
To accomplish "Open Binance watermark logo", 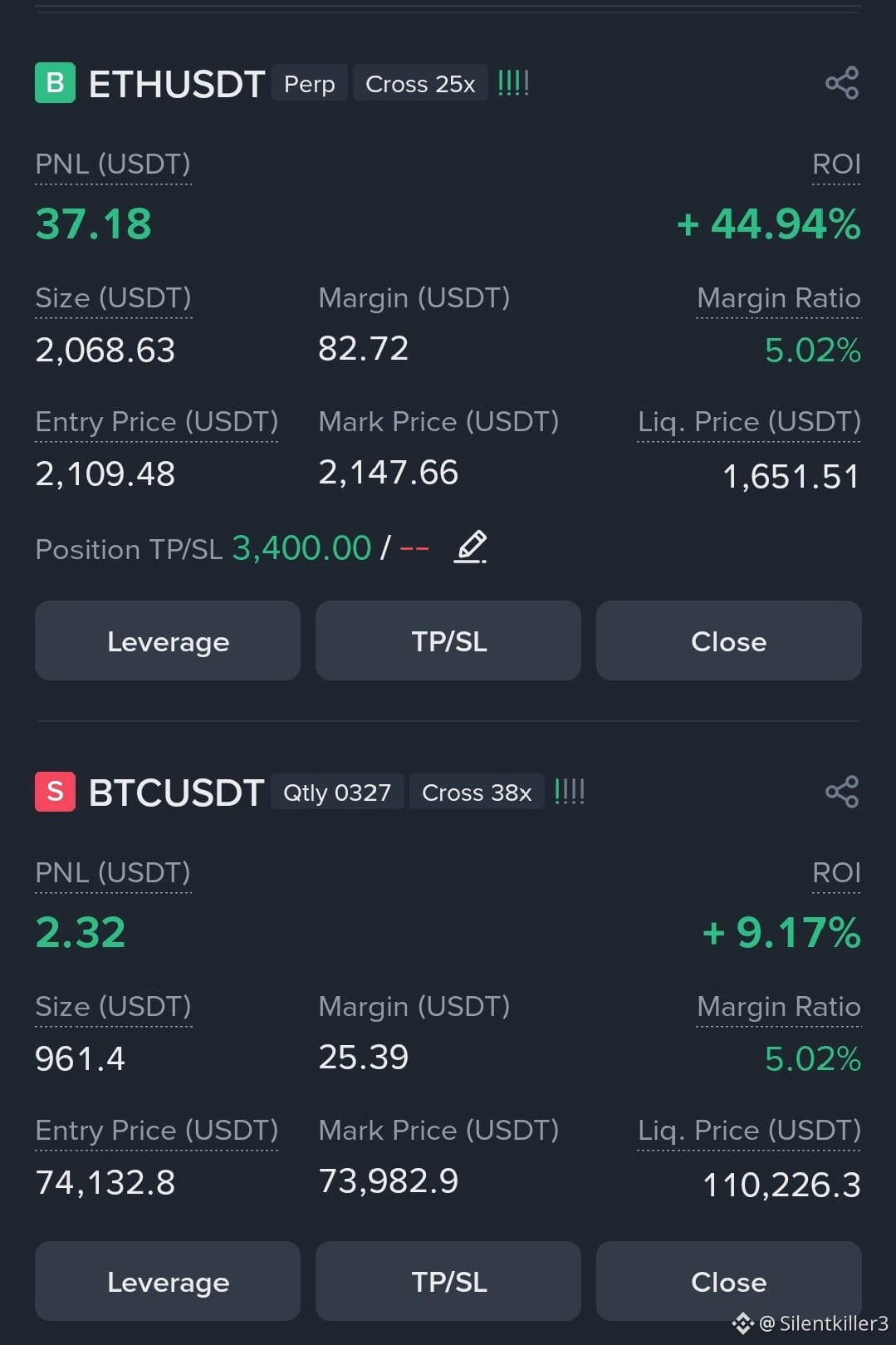I will [x=742, y=1323].
